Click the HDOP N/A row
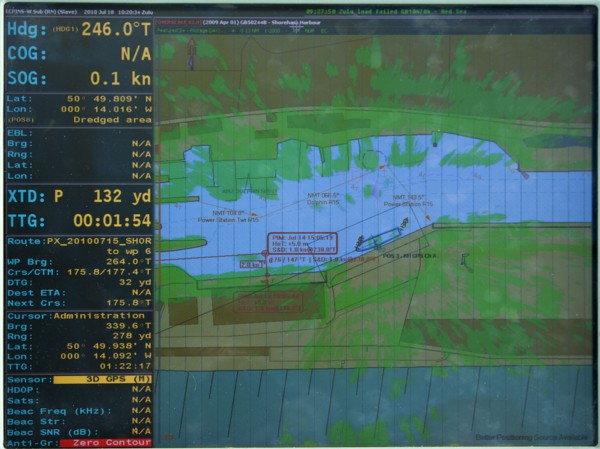The image size is (600, 449). coord(79,390)
